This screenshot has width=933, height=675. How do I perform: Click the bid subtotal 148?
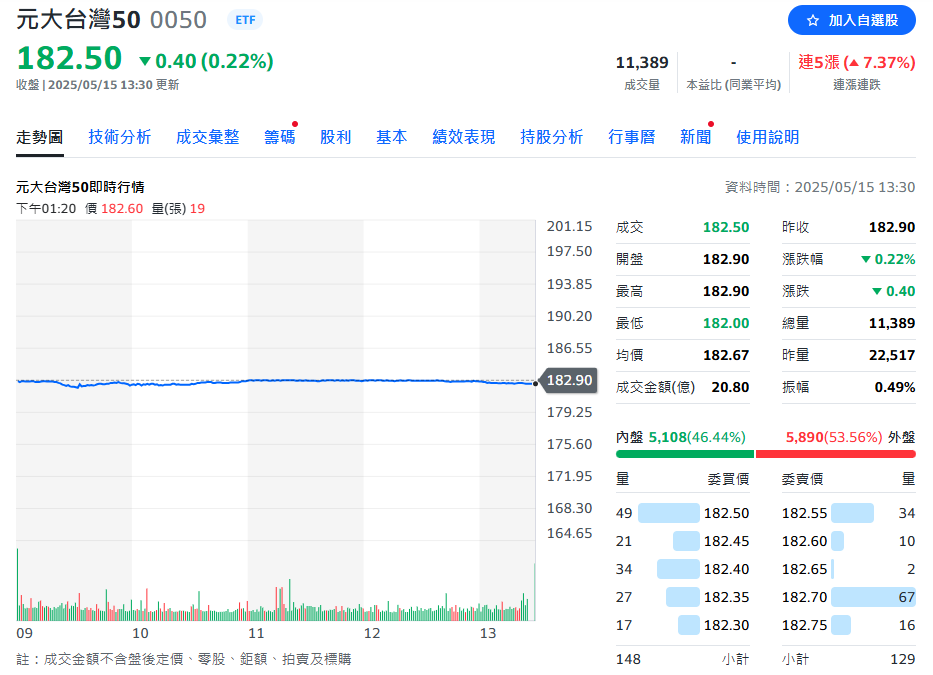pos(628,660)
